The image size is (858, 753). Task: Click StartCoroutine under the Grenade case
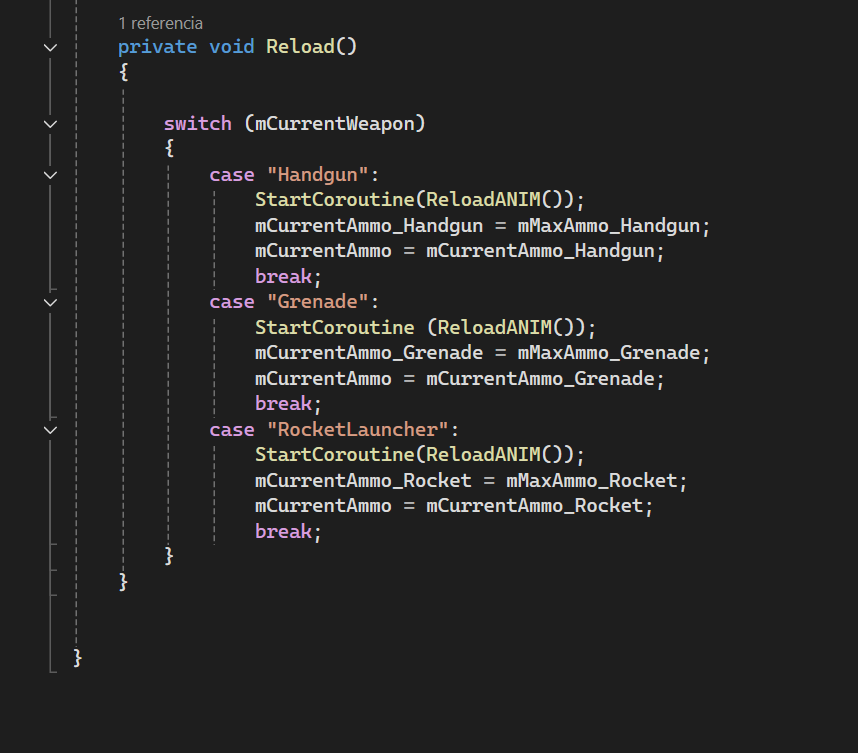click(335, 328)
